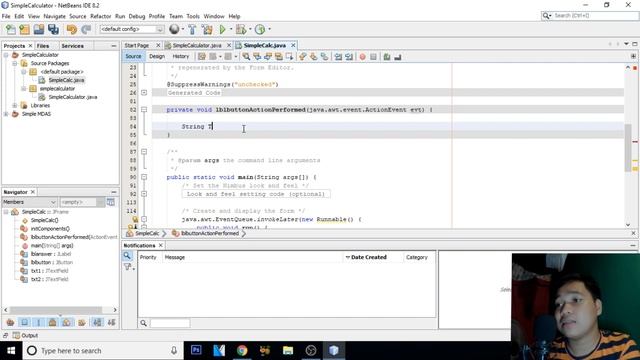Image resolution: width=640 pixels, height=360 pixels.
Task: Click the Build Project hammer icon
Action: click(x=192, y=29)
